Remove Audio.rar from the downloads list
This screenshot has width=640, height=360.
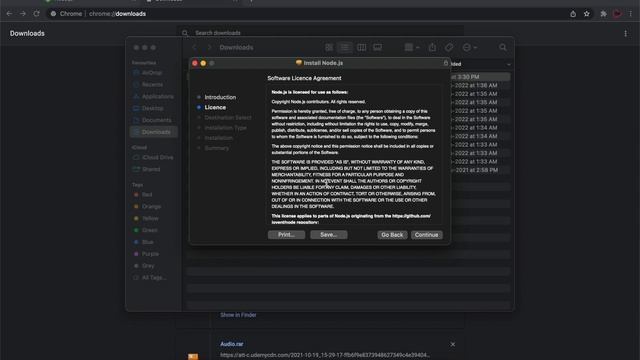[453, 344]
